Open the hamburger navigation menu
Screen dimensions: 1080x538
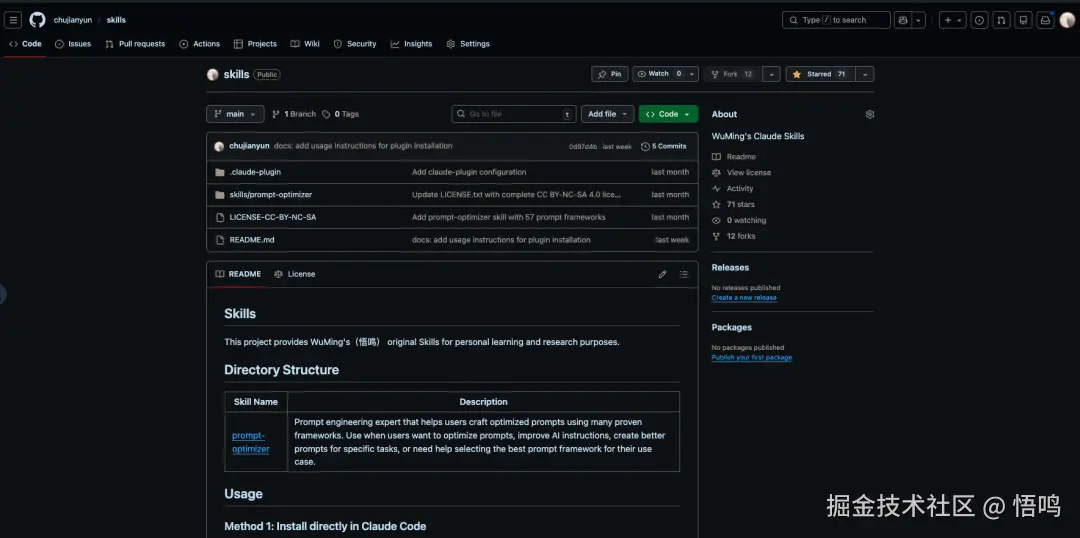click(13, 20)
